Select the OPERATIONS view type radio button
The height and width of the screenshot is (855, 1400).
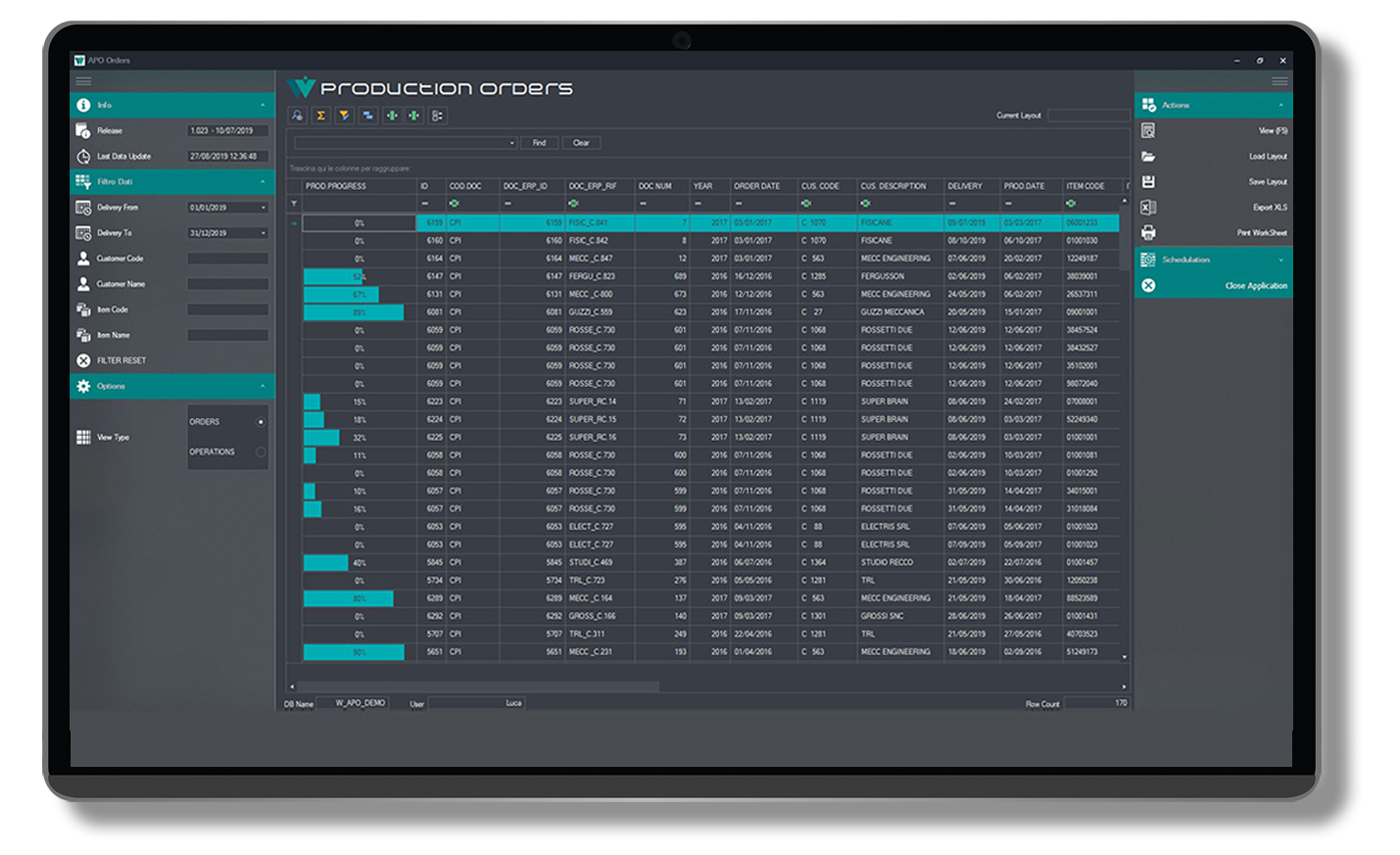tap(261, 451)
